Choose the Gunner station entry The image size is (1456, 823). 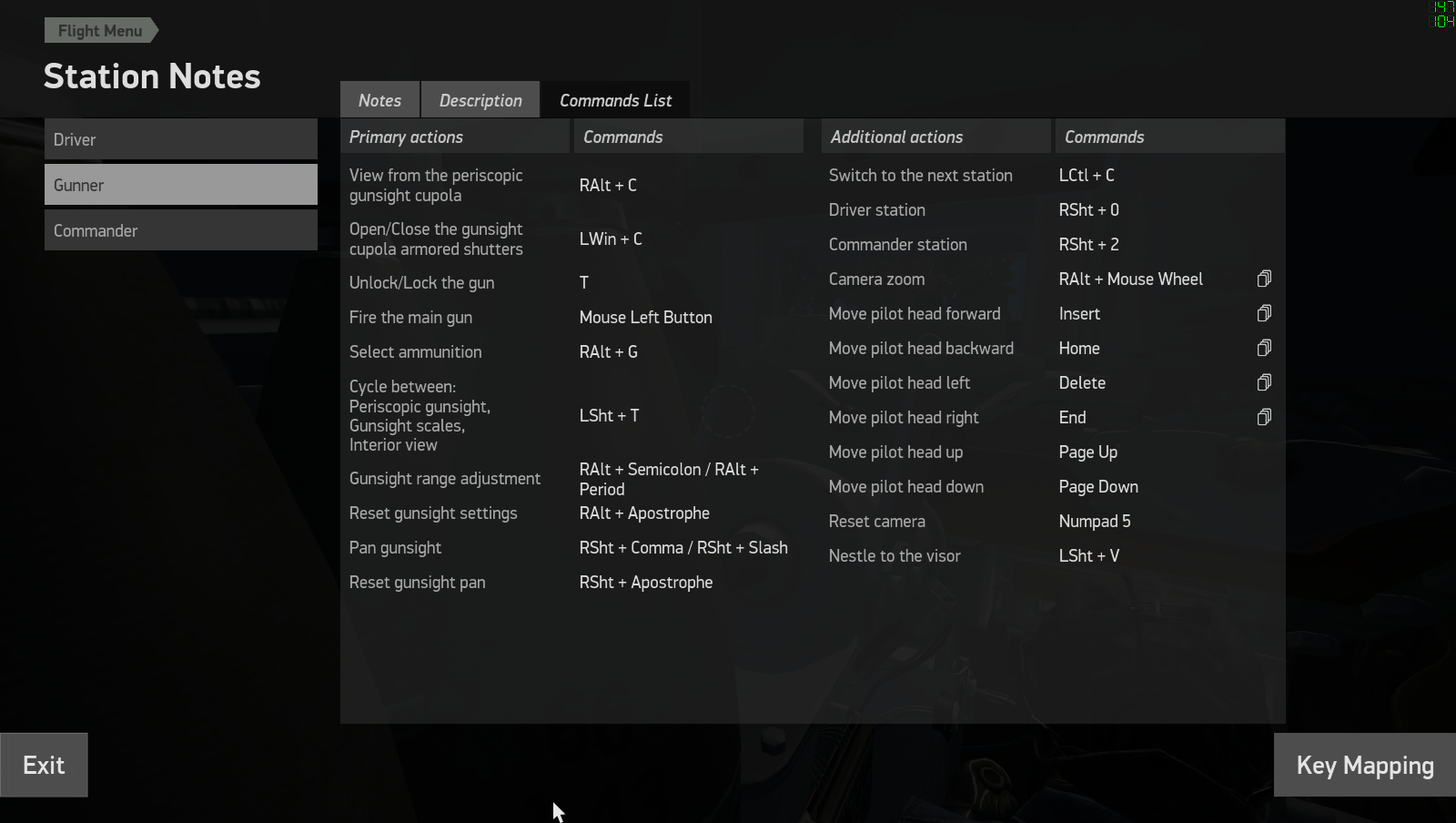[x=180, y=185]
